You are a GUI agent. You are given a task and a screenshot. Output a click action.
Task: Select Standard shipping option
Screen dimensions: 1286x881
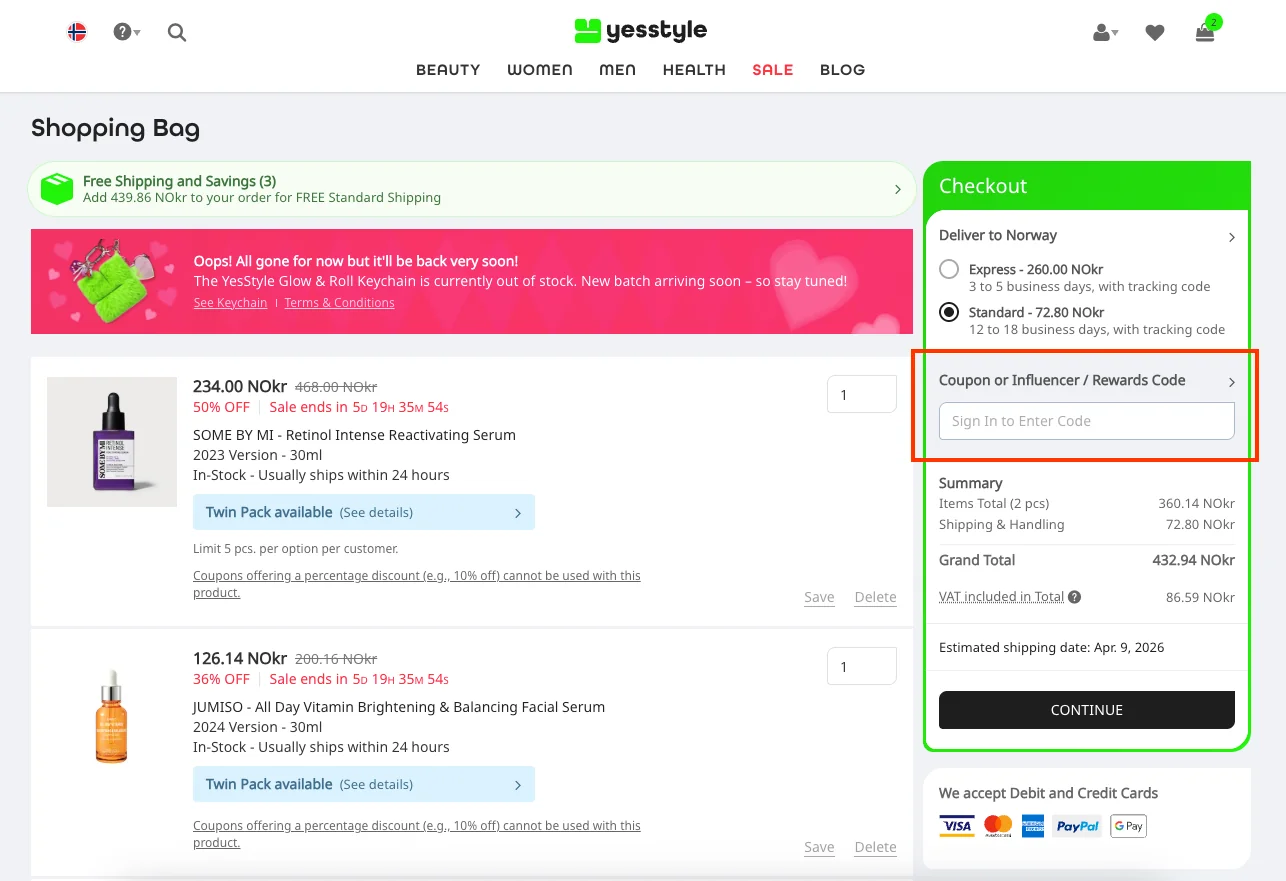[x=949, y=313]
